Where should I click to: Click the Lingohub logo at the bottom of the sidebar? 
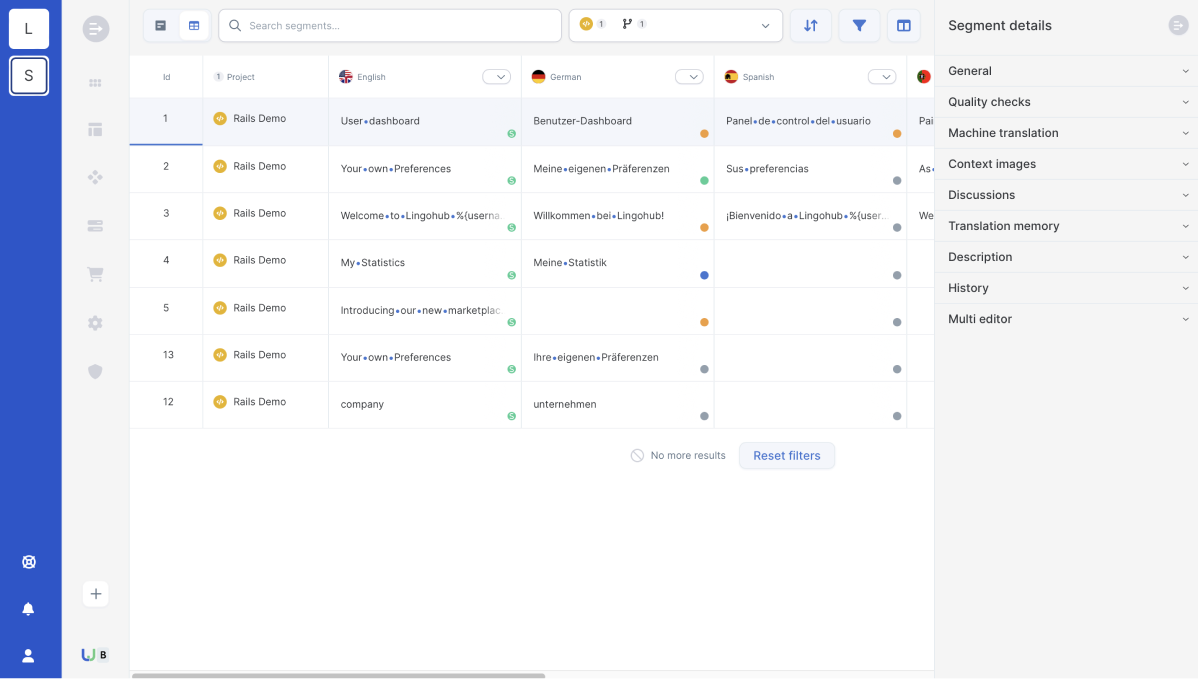click(89, 655)
